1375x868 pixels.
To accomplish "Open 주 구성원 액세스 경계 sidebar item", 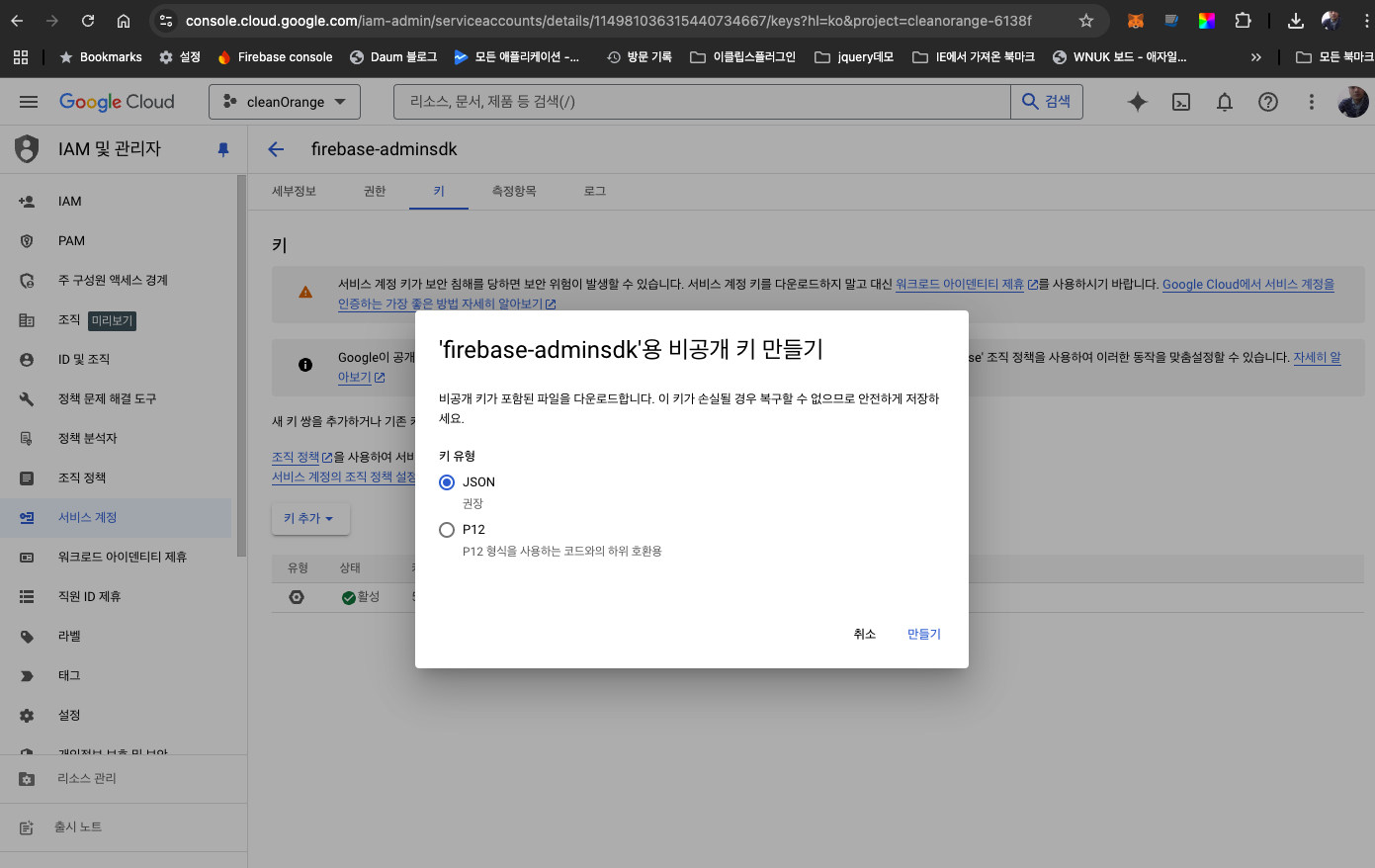I will (x=116, y=280).
